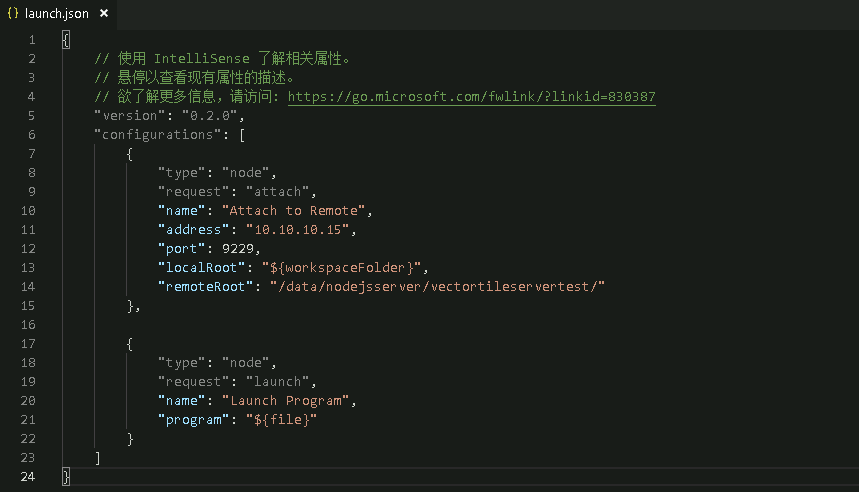Screen dimensions: 859x492
Task: Click the "remoteRoot" key
Action: click(x=205, y=287)
